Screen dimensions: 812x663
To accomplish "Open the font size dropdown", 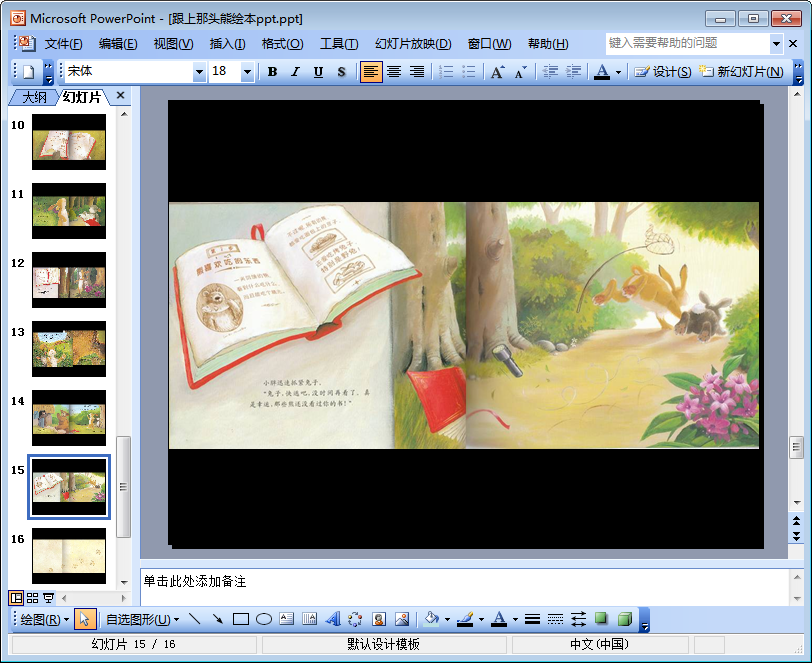I will [248, 72].
